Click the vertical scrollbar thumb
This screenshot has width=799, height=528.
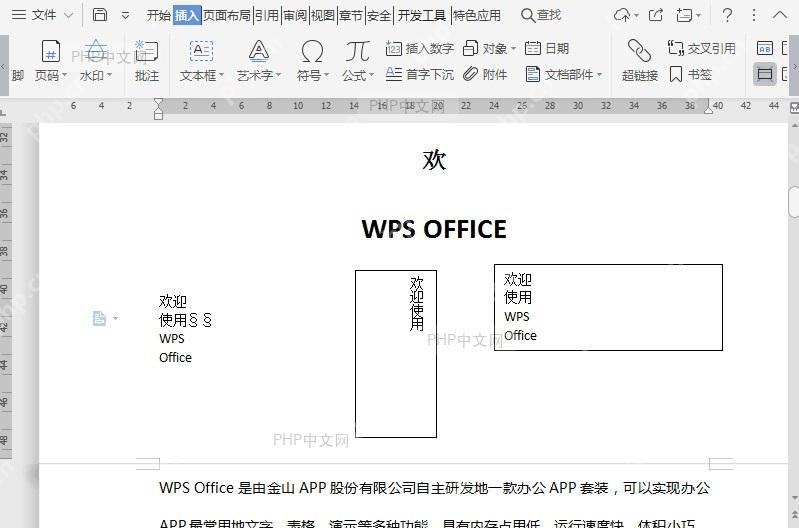(794, 202)
